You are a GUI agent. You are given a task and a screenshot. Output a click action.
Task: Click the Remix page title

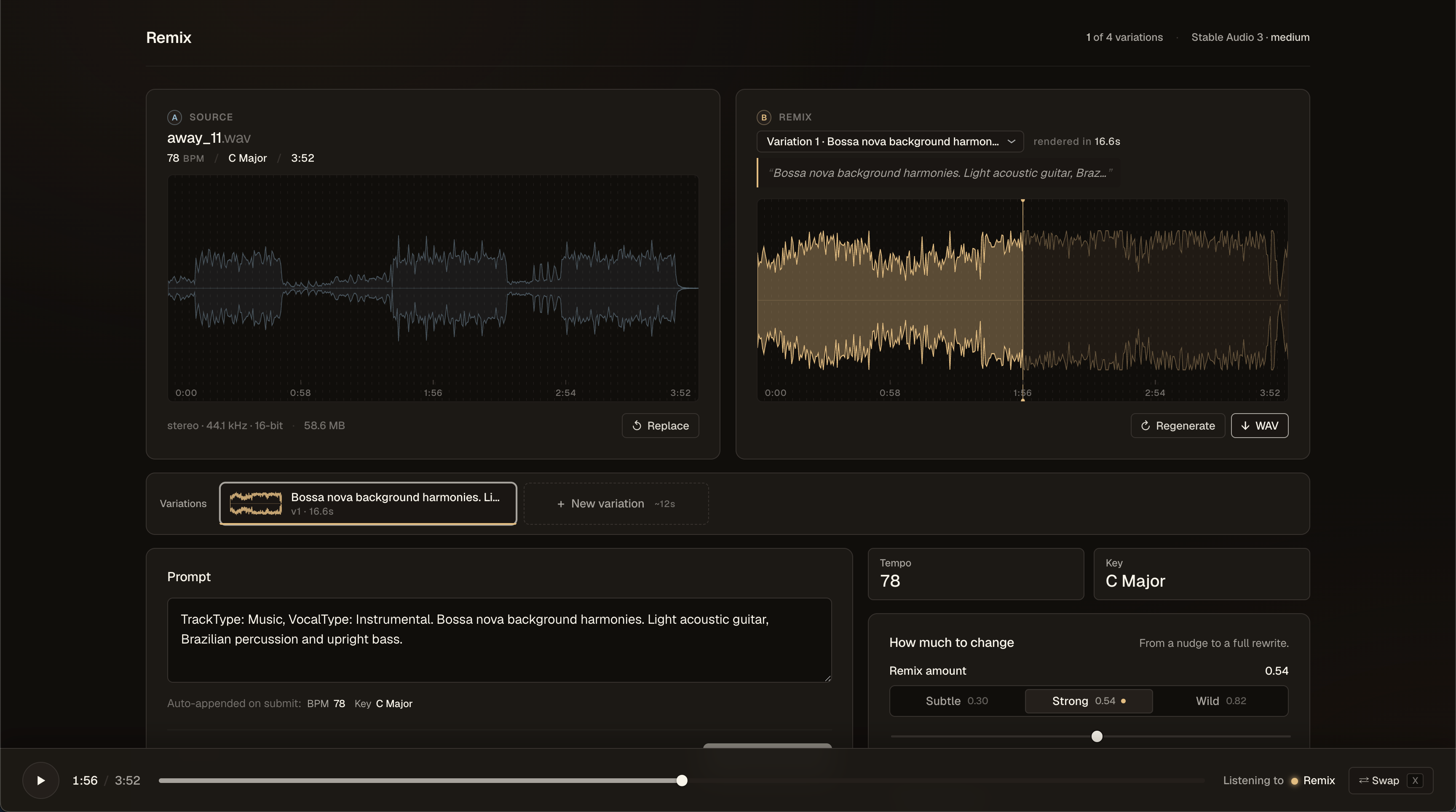[169, 37]
